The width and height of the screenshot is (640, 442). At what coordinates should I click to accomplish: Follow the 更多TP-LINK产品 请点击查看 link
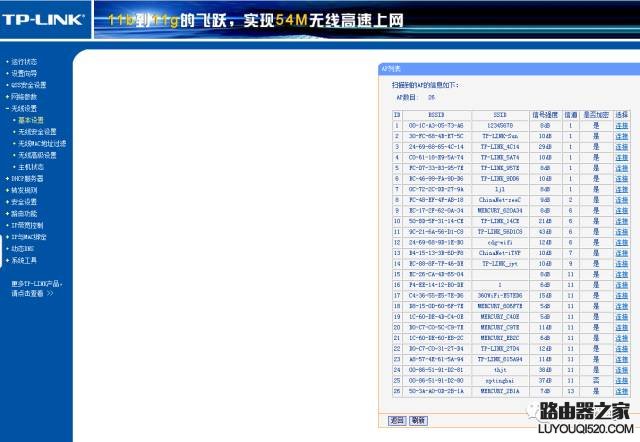[x=36, y=289]
